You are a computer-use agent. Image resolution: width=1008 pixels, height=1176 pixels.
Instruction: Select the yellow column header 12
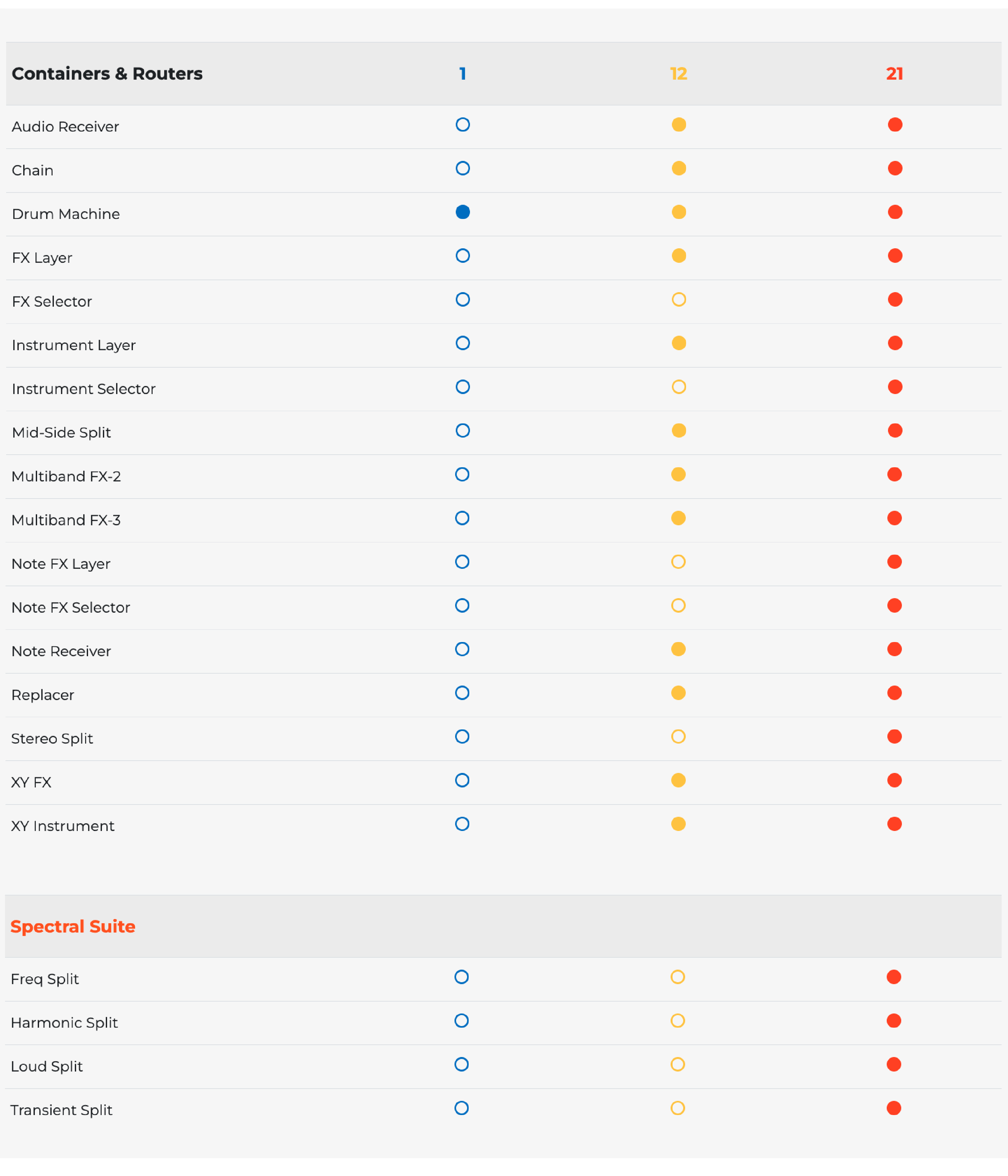point(679,74)
